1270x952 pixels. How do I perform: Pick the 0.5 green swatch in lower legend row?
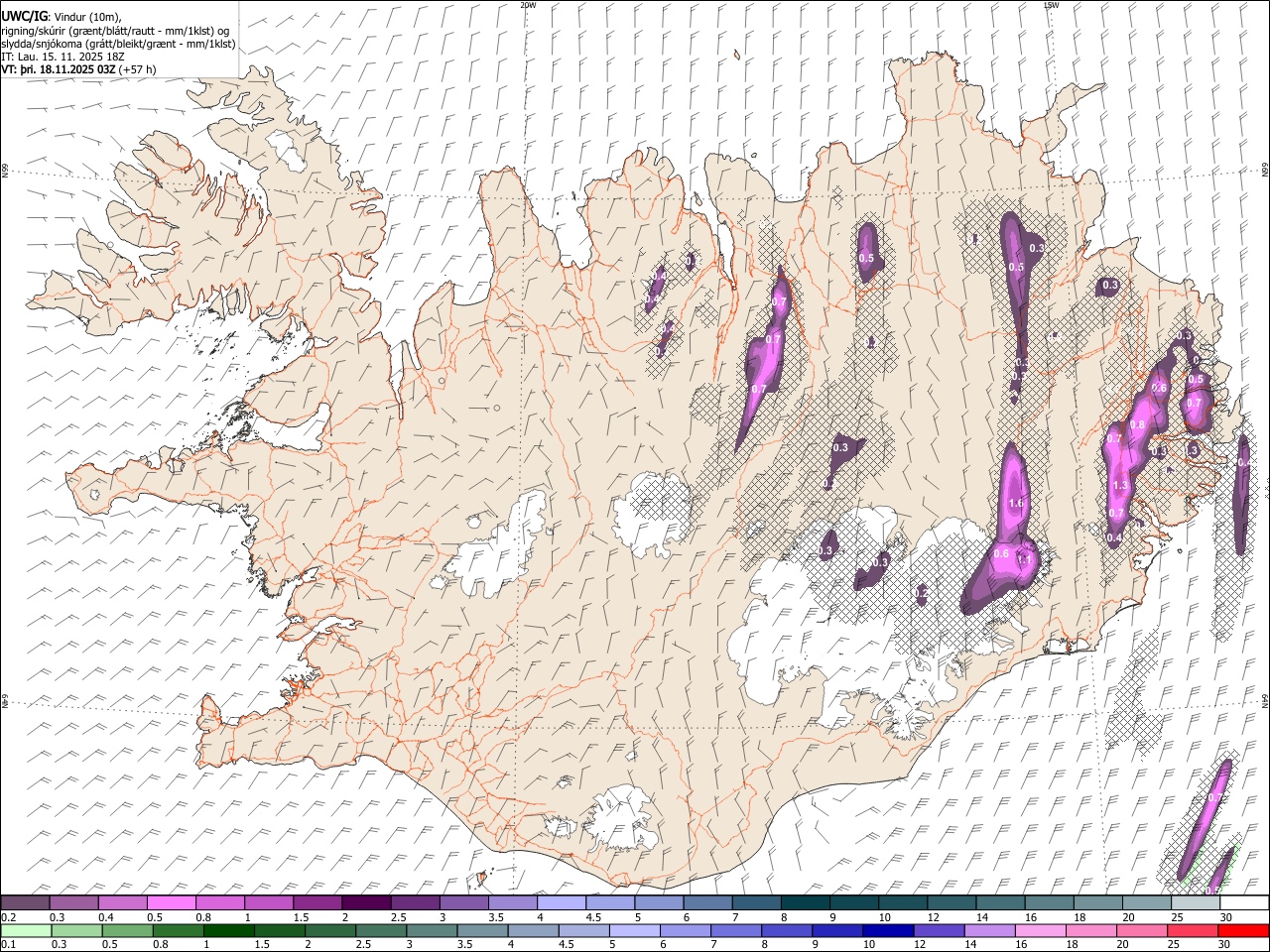[127, 931]
